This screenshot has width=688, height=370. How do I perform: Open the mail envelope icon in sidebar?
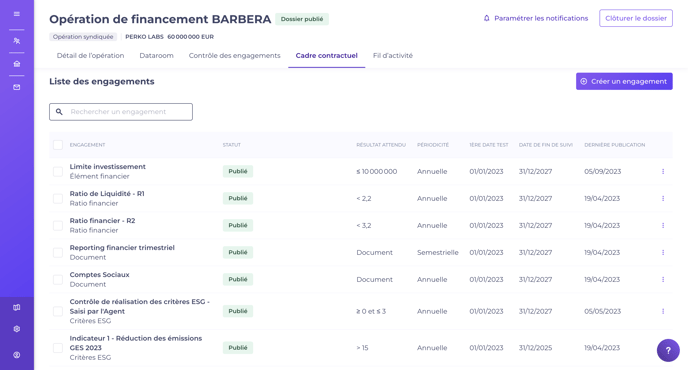point(17,87)
